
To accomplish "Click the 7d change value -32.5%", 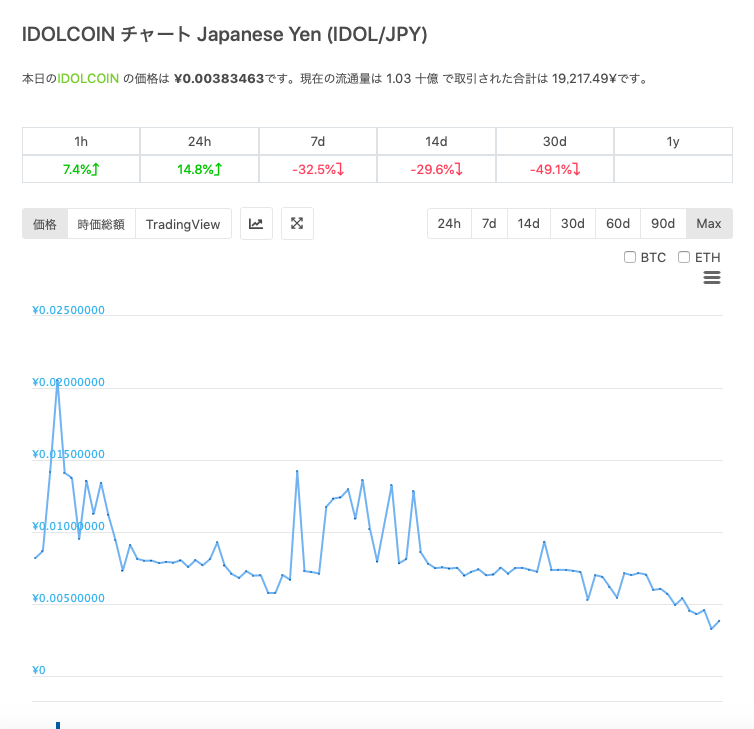I will pyautogui.click(x=317, y=169).
